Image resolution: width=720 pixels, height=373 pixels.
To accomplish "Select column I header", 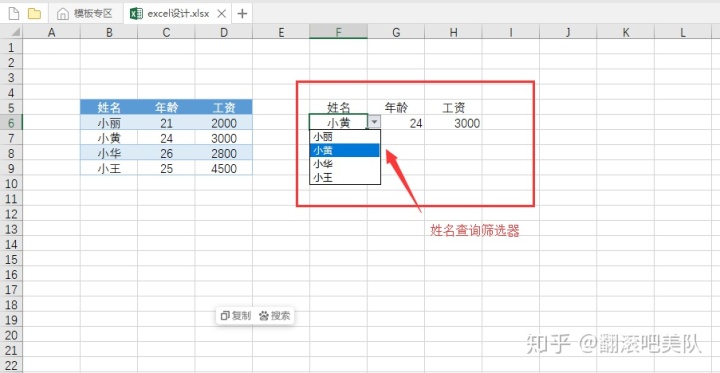I will (511, 32).
